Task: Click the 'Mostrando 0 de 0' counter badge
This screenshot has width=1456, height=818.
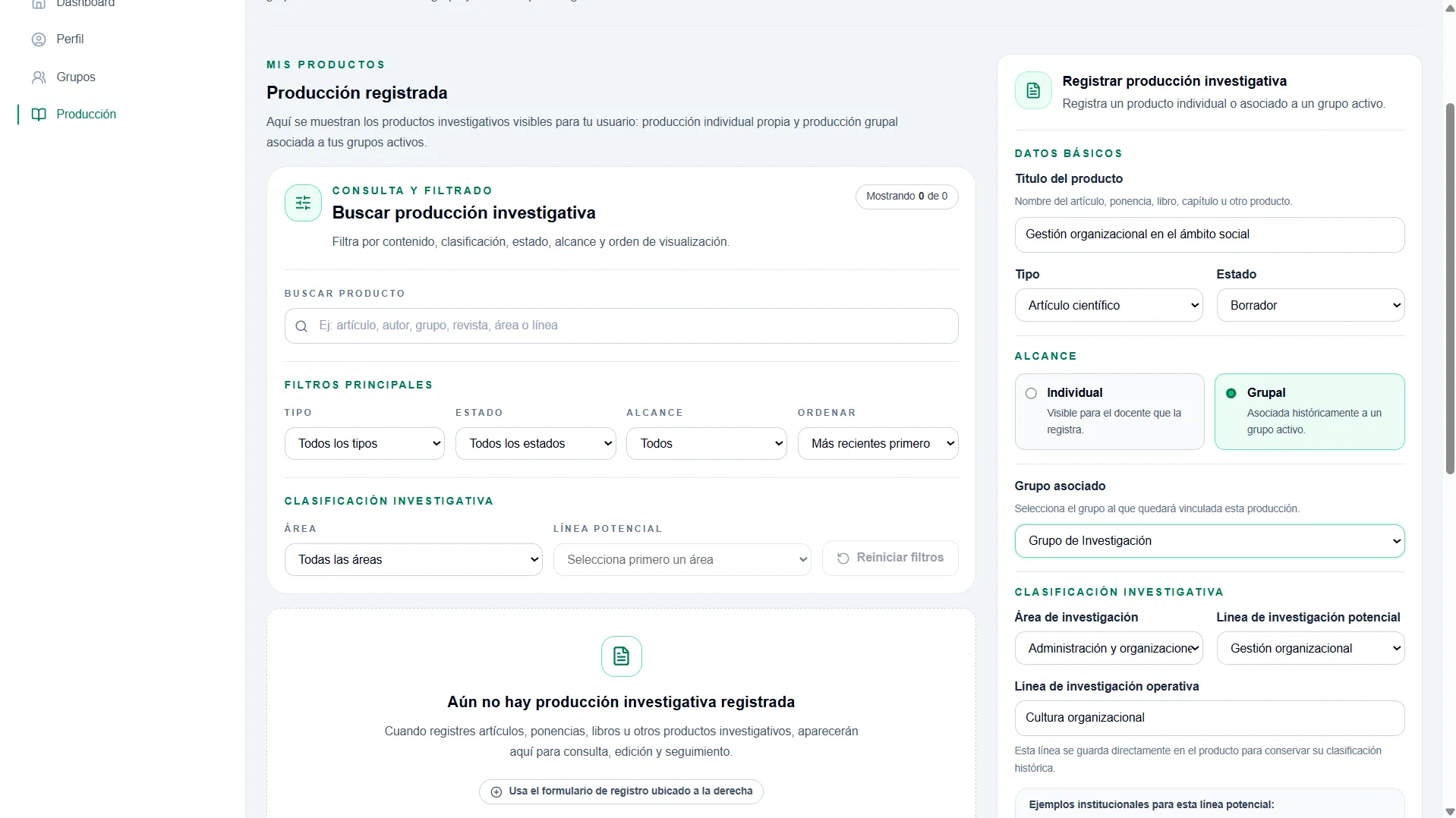Action: [x=906, y=197]
